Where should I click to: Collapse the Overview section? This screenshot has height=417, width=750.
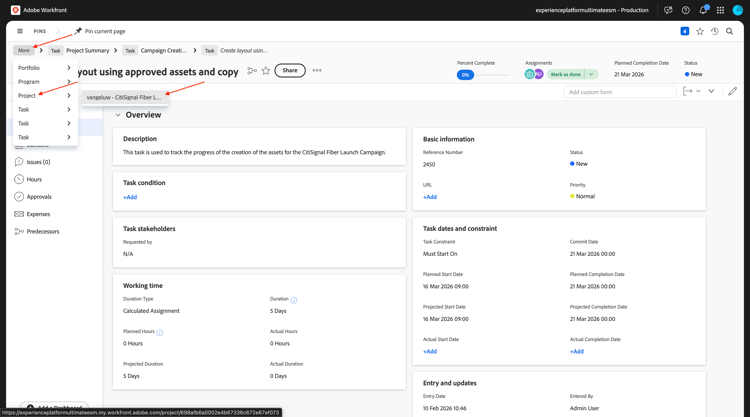pos(118,115)
